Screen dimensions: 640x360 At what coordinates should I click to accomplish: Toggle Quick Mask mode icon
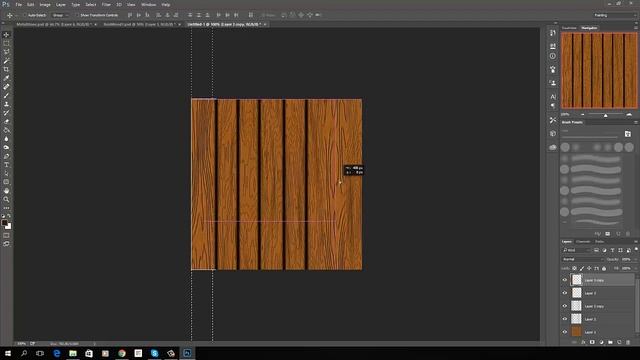point(6,236)
